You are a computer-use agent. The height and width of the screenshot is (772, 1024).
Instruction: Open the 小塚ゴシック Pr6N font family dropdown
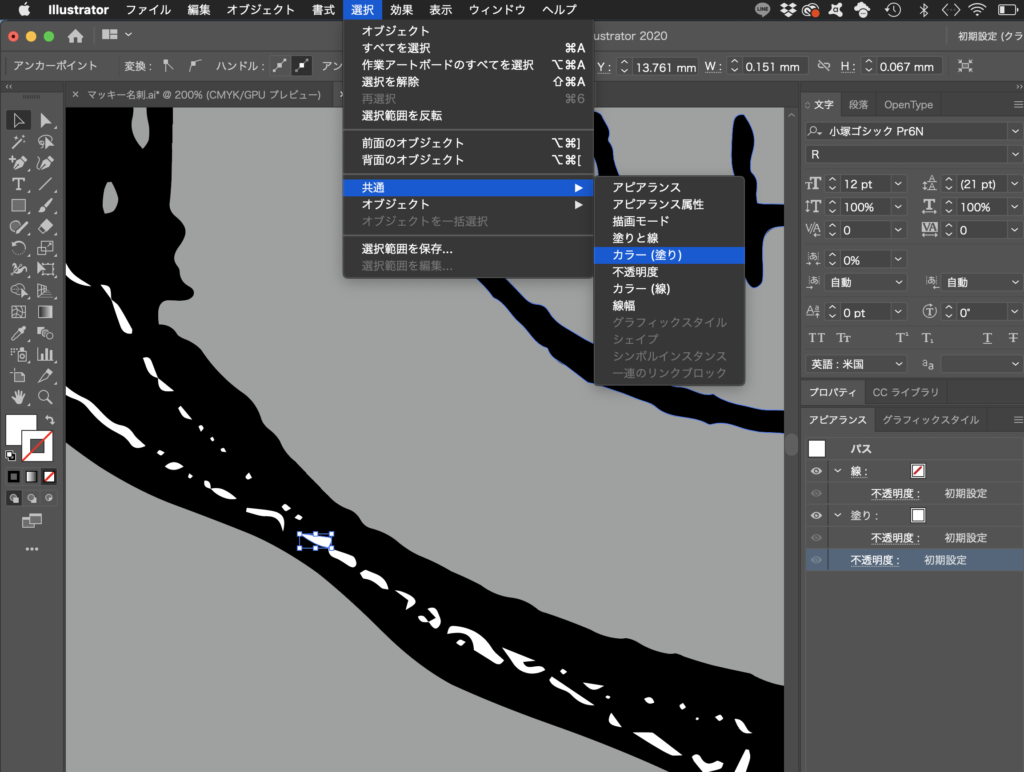(x=1014, y=131)
